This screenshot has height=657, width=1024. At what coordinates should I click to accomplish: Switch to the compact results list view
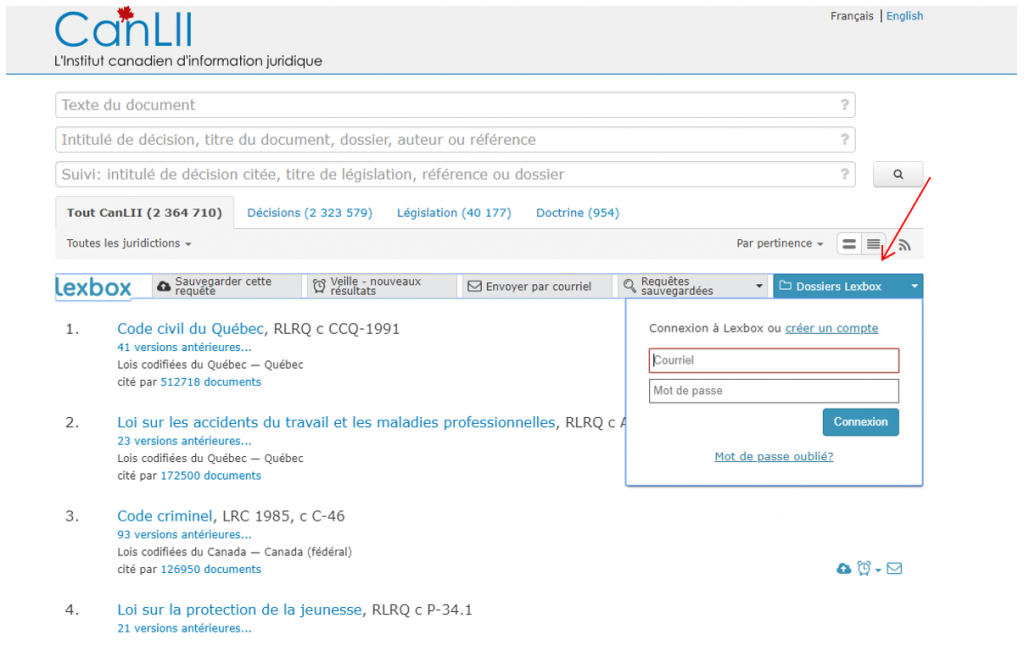tap(874, 244)
